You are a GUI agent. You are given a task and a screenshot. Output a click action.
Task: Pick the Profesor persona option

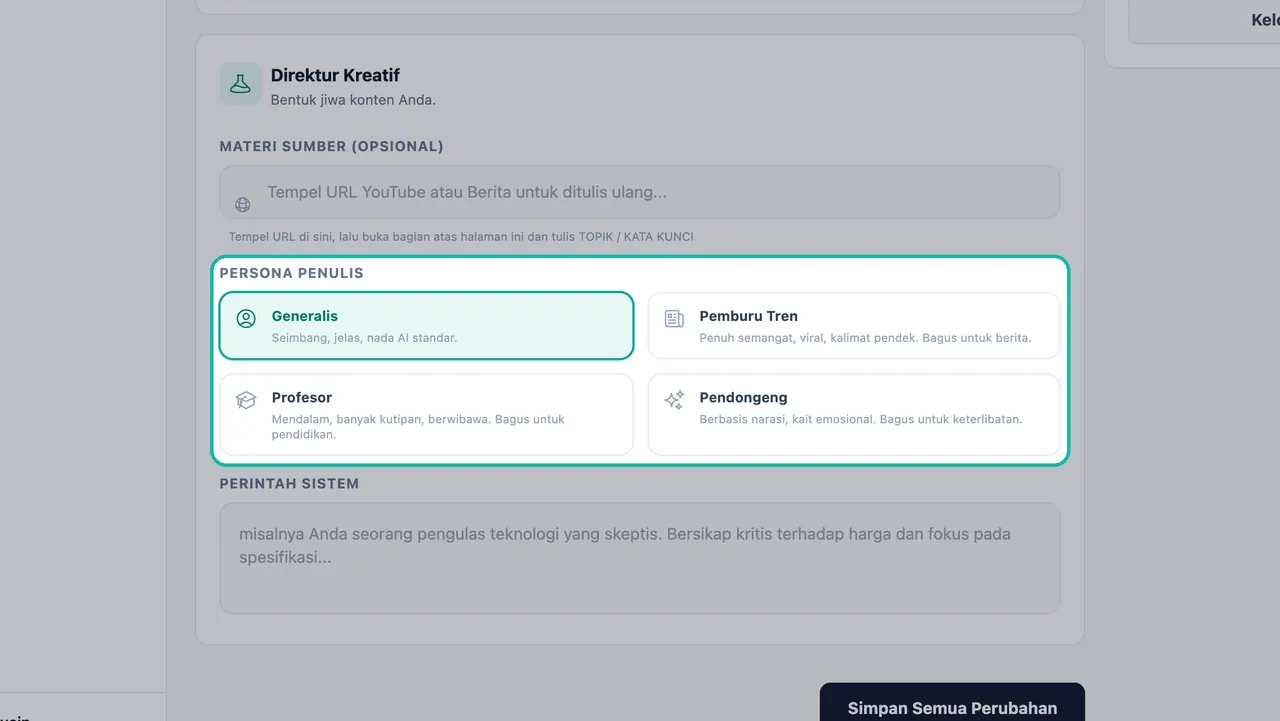coord(427,414)
